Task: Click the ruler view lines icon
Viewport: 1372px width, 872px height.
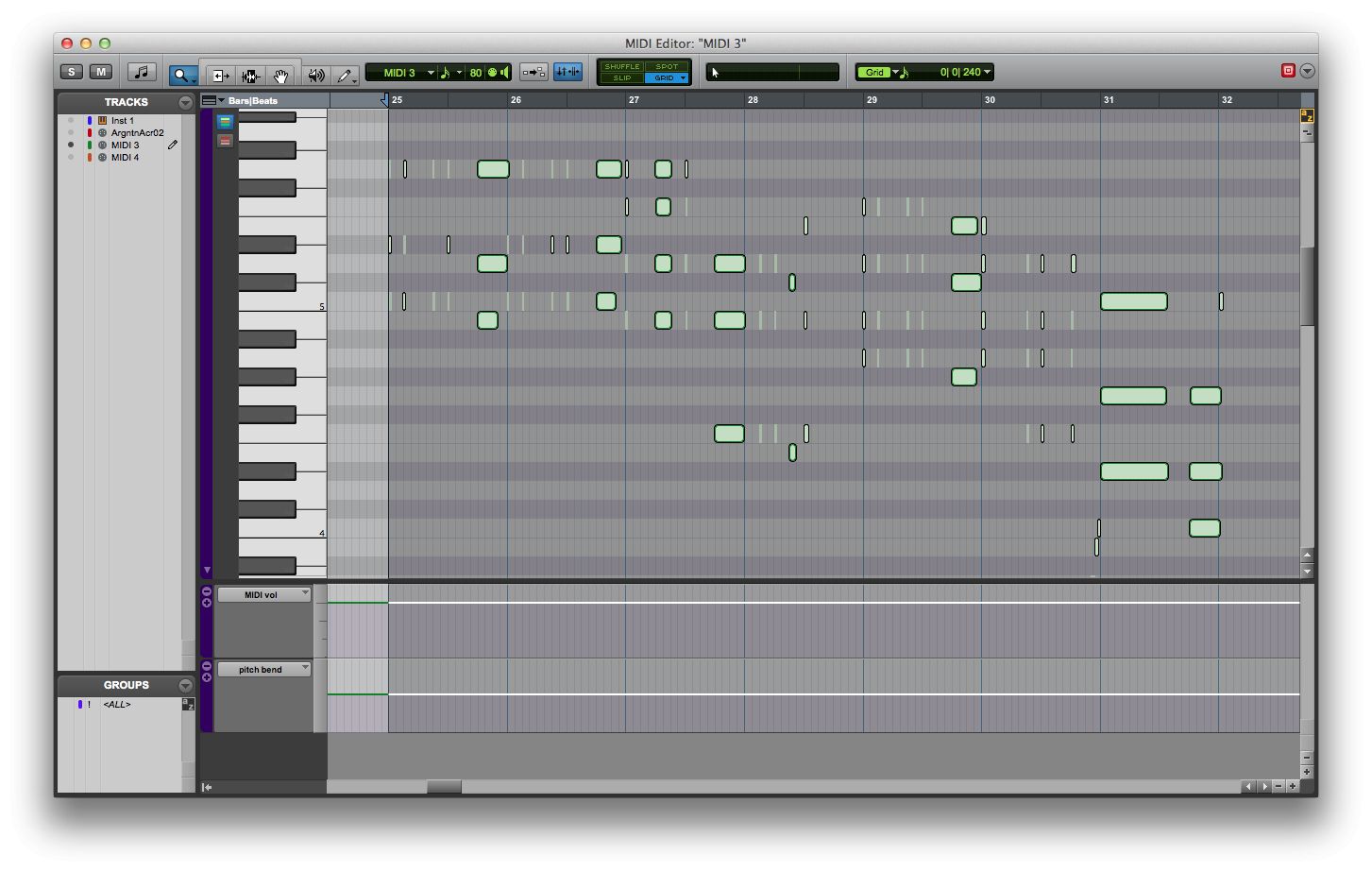Action: 209,100
